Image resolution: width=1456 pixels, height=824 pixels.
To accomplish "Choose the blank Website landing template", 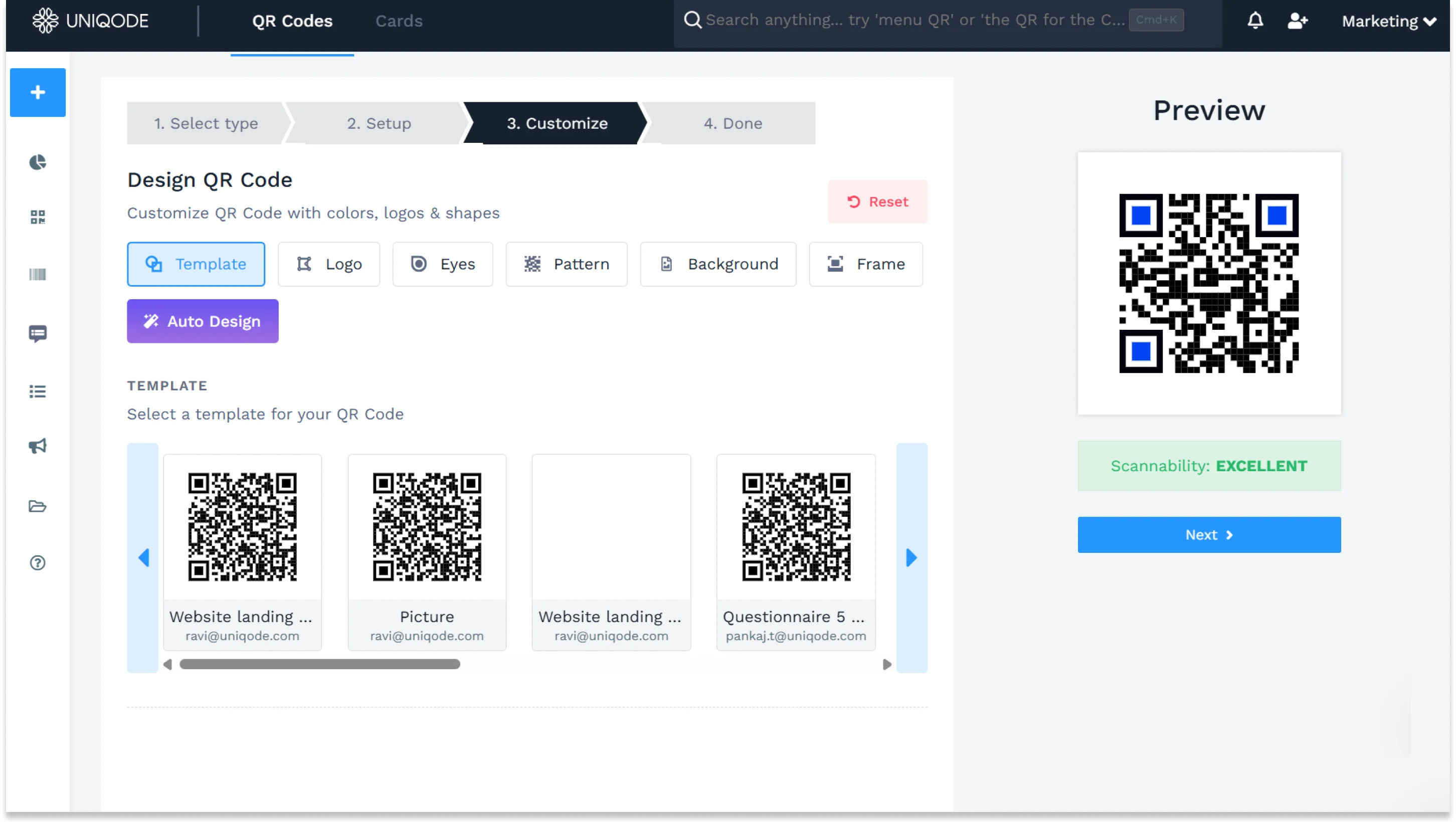I will click(611, 552).
